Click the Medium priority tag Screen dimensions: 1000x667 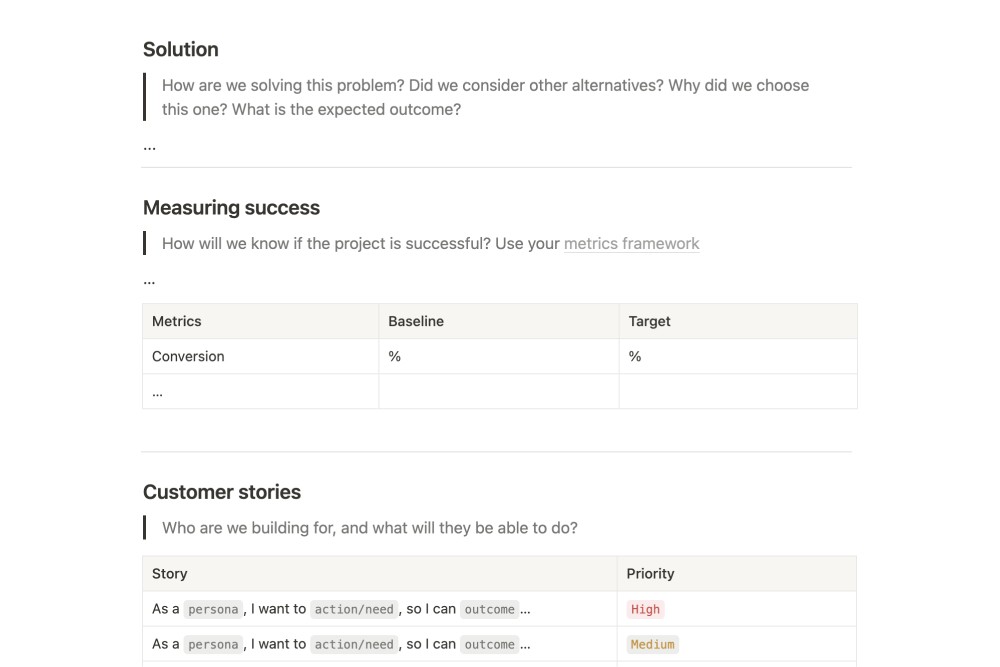652,644
